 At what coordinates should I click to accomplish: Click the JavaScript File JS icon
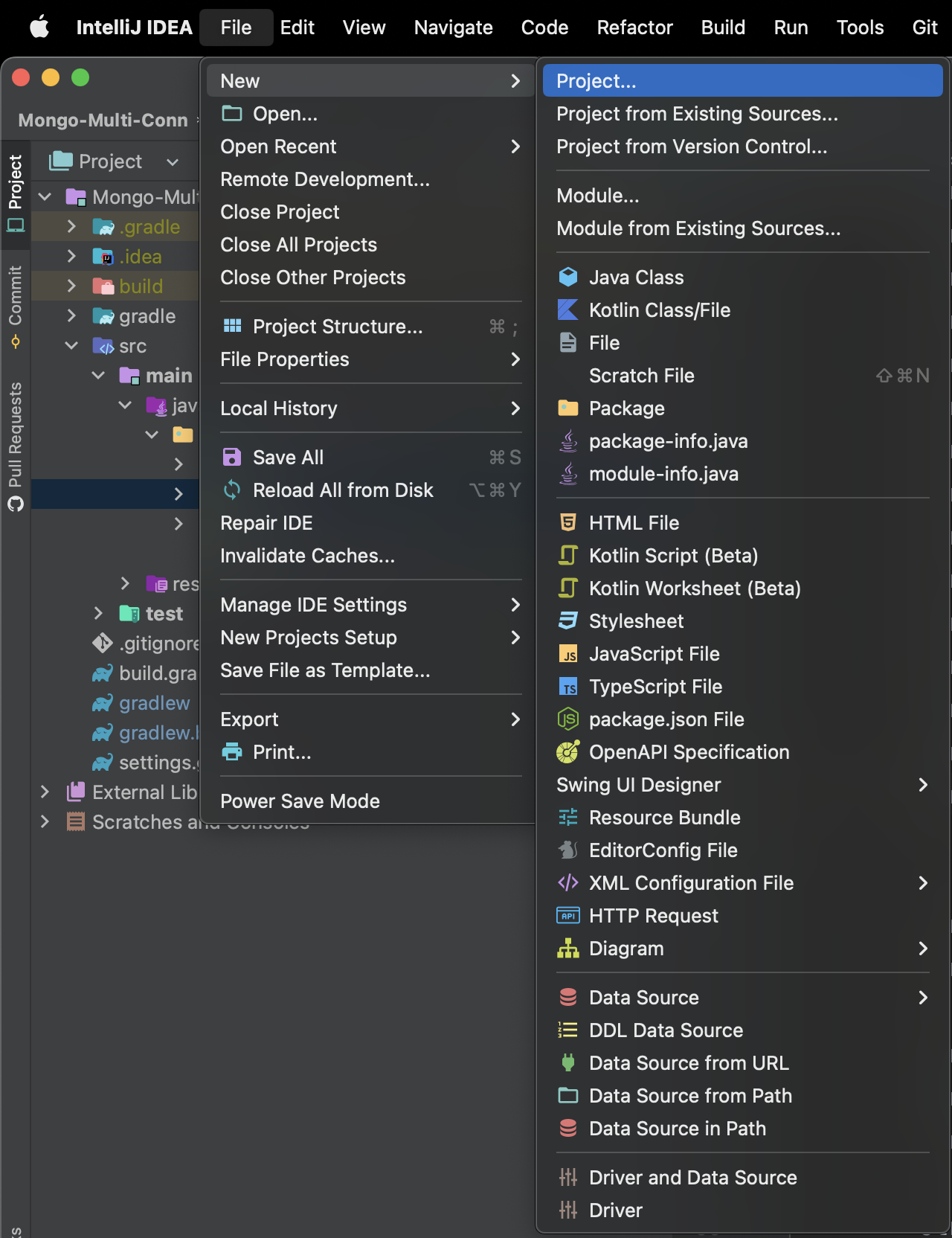568,654
